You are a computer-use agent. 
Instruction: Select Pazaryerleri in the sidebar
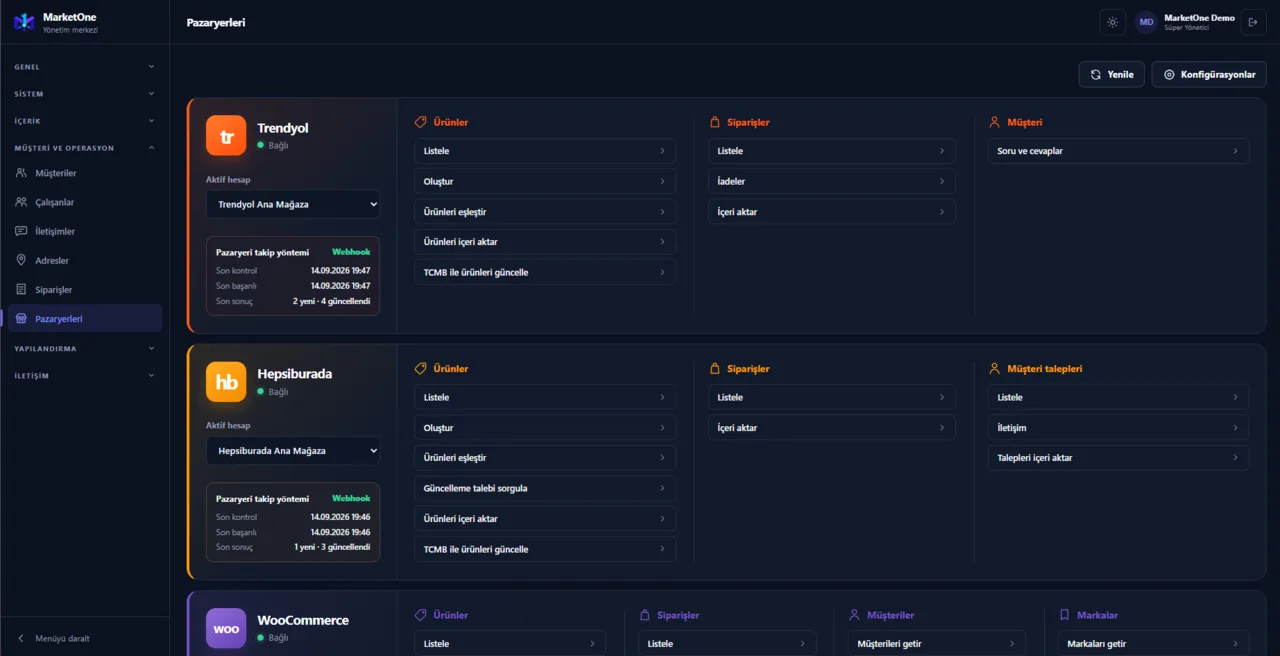tap(85, 318)
